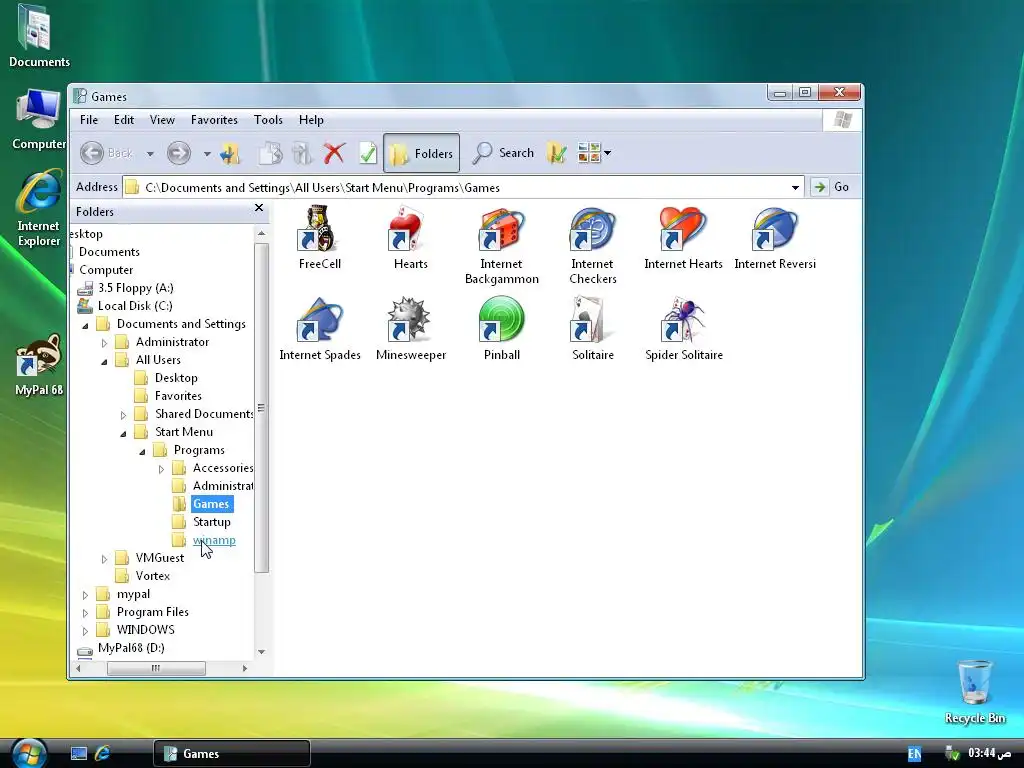Image resolution: width=1024 pixels, height=768 pixels.
Task: Open the Search pane
Action: pyautogui.click(x=503, y=153)
